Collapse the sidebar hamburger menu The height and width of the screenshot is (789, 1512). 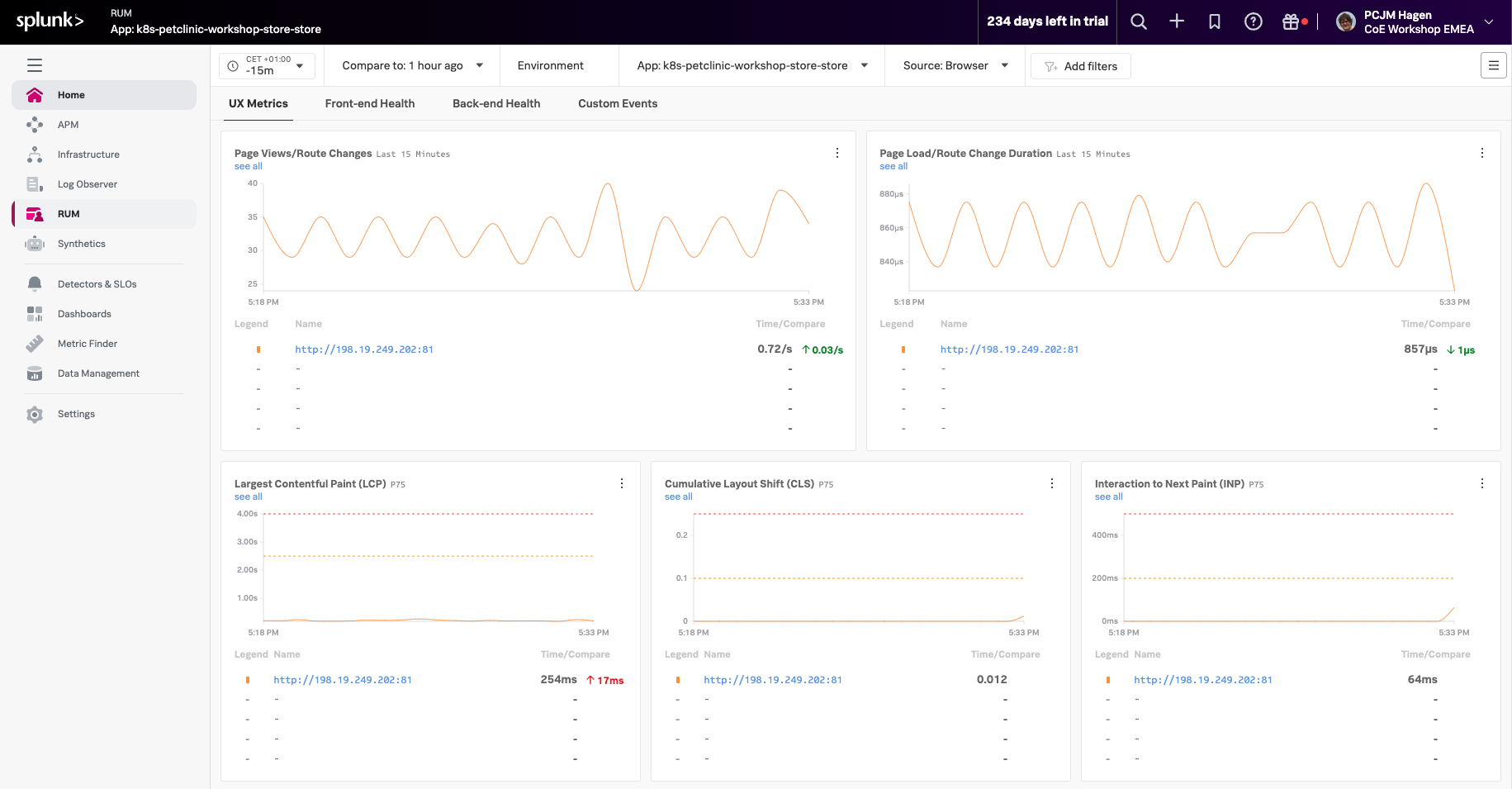pos(35,65)
